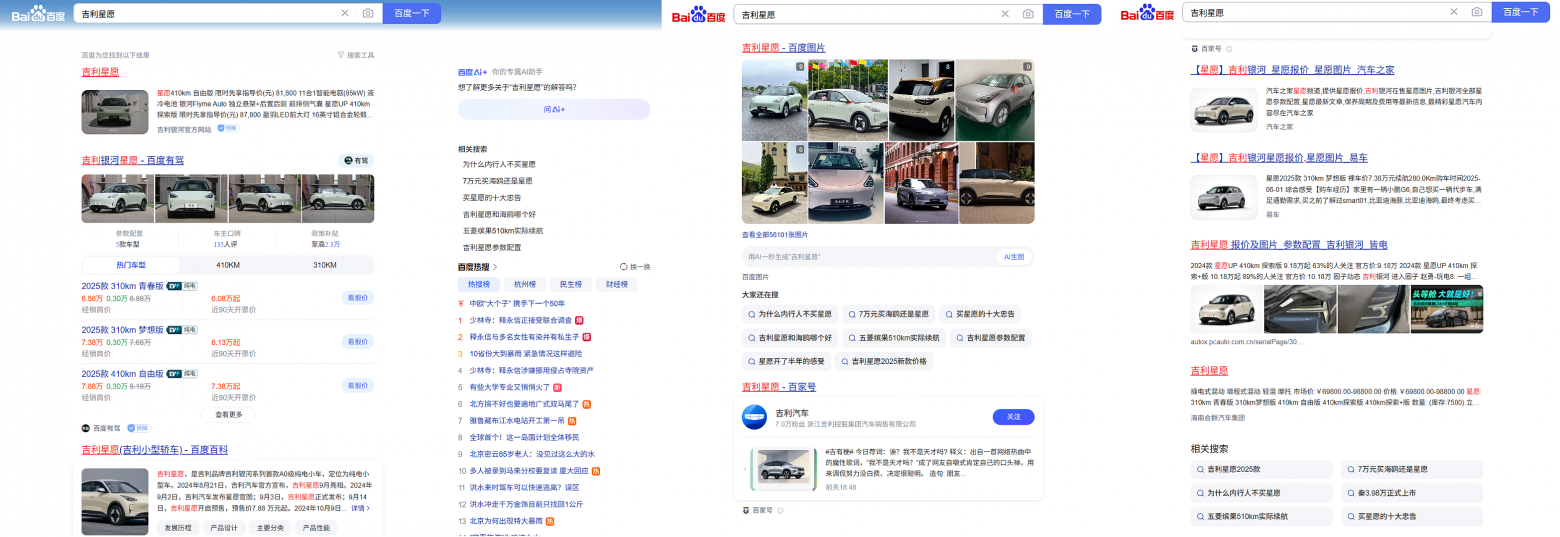This screenshot has width=1560, height=537.
Task: Open hot search 10省份大到暴雨 紧急情况这样避险
Action: point(526,353)
